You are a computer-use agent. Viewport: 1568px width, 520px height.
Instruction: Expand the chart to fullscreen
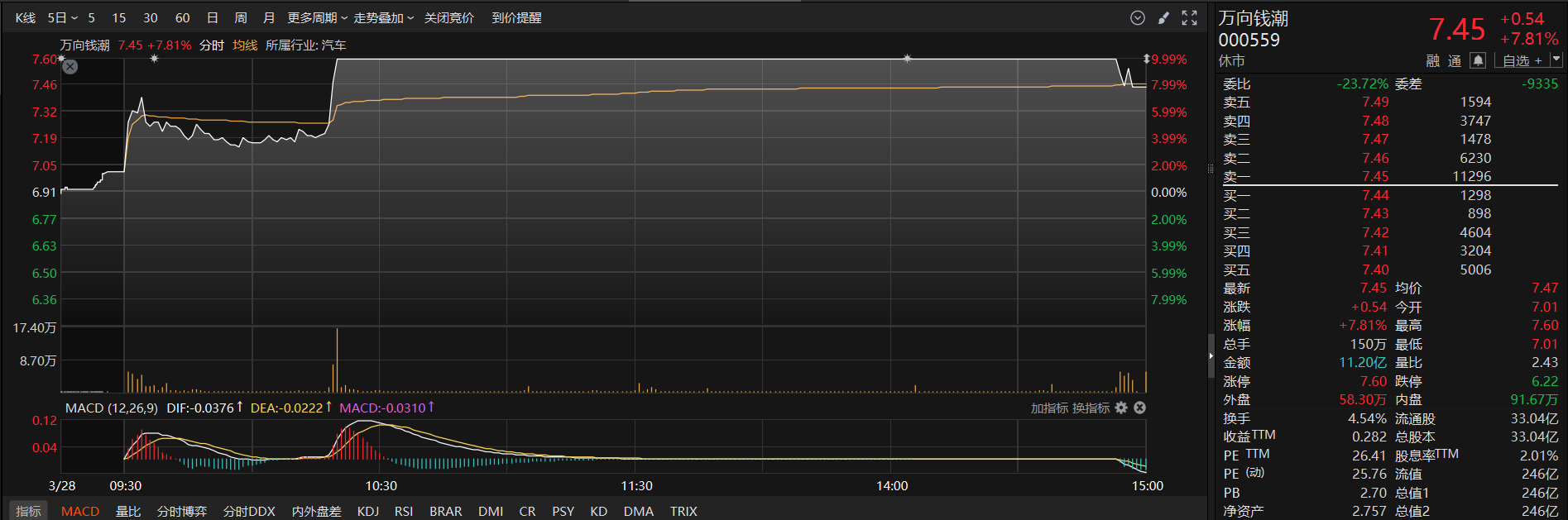(1189, 17)
